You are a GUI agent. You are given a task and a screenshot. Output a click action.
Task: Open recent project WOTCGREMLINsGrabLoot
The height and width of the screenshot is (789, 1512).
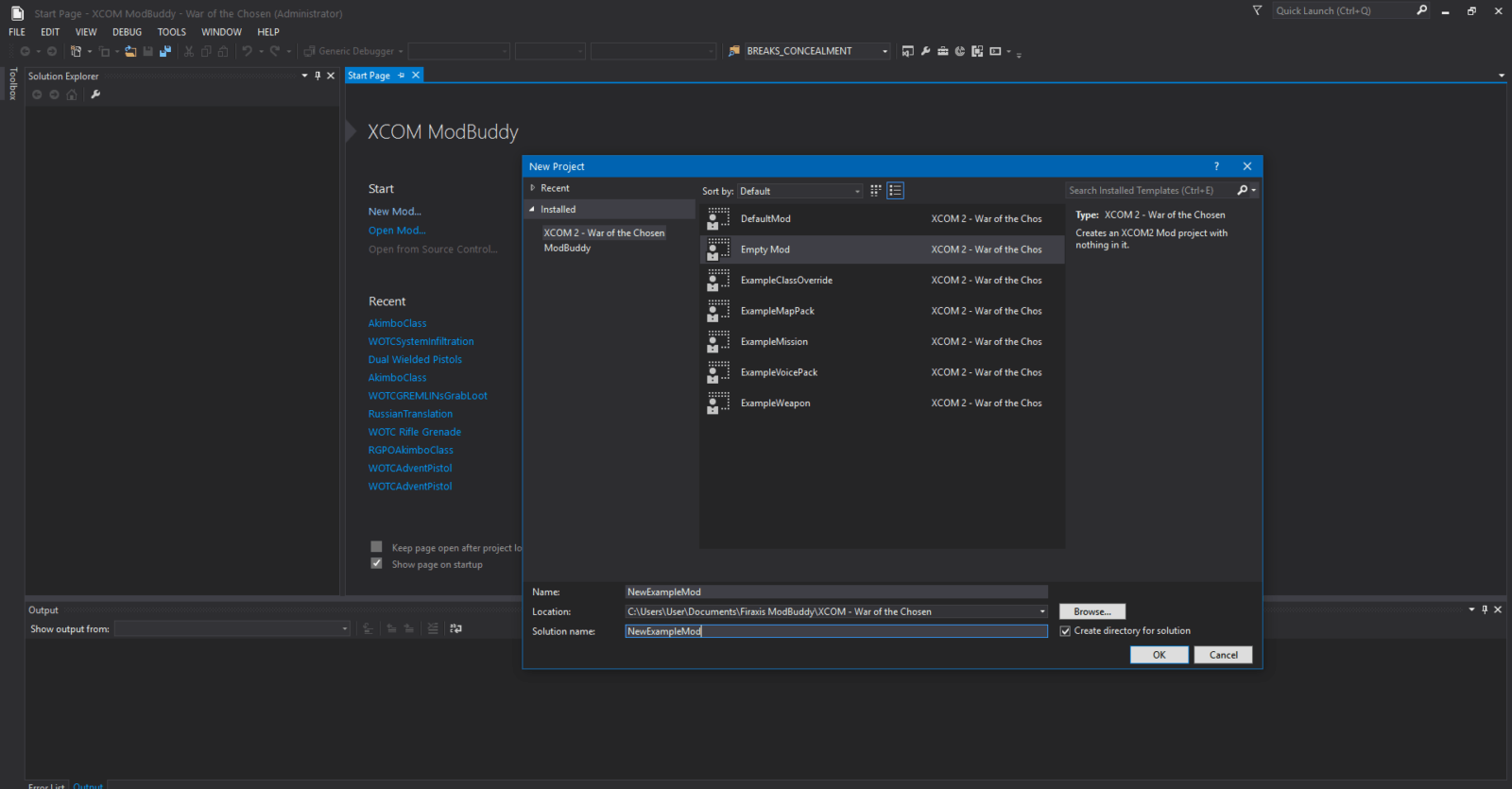(428, 396)
